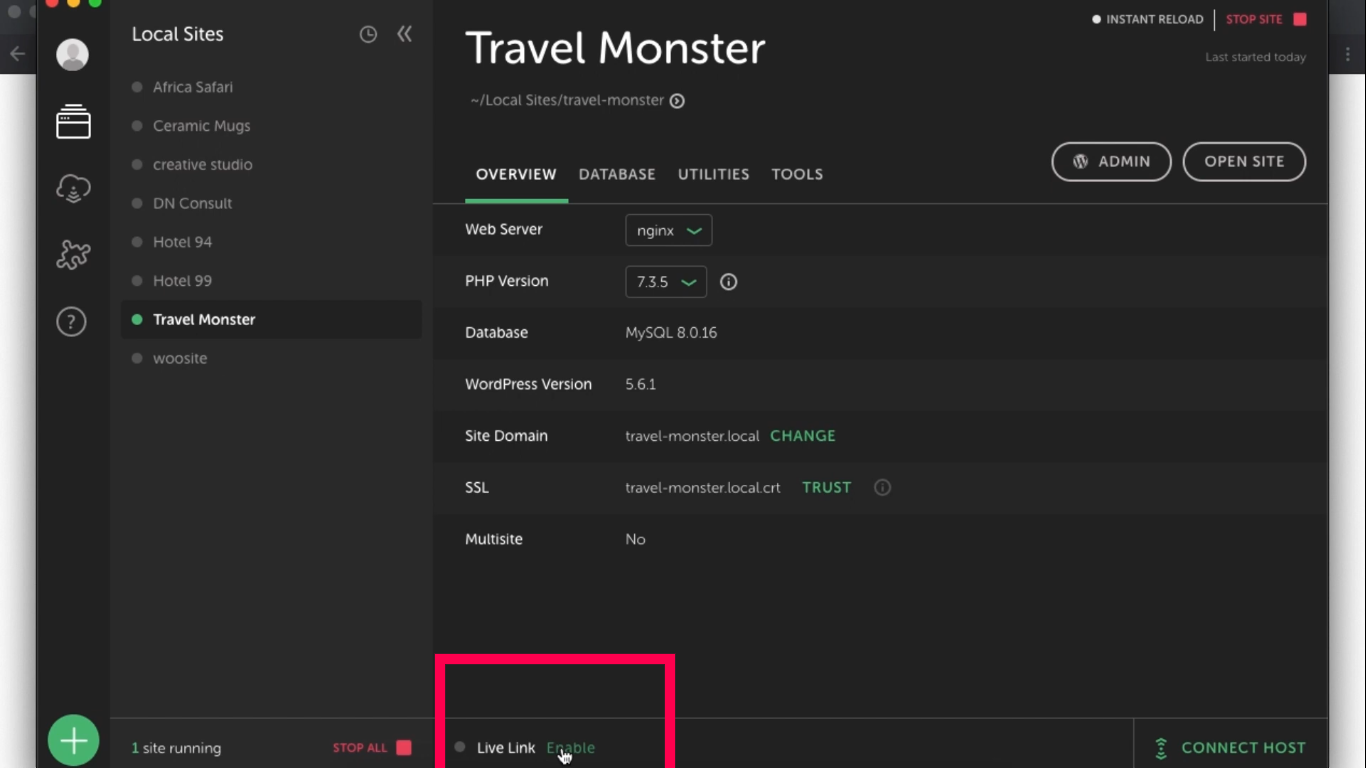Click the browser back arrow behind window
1366x768 pixels.
pos(17,54)
